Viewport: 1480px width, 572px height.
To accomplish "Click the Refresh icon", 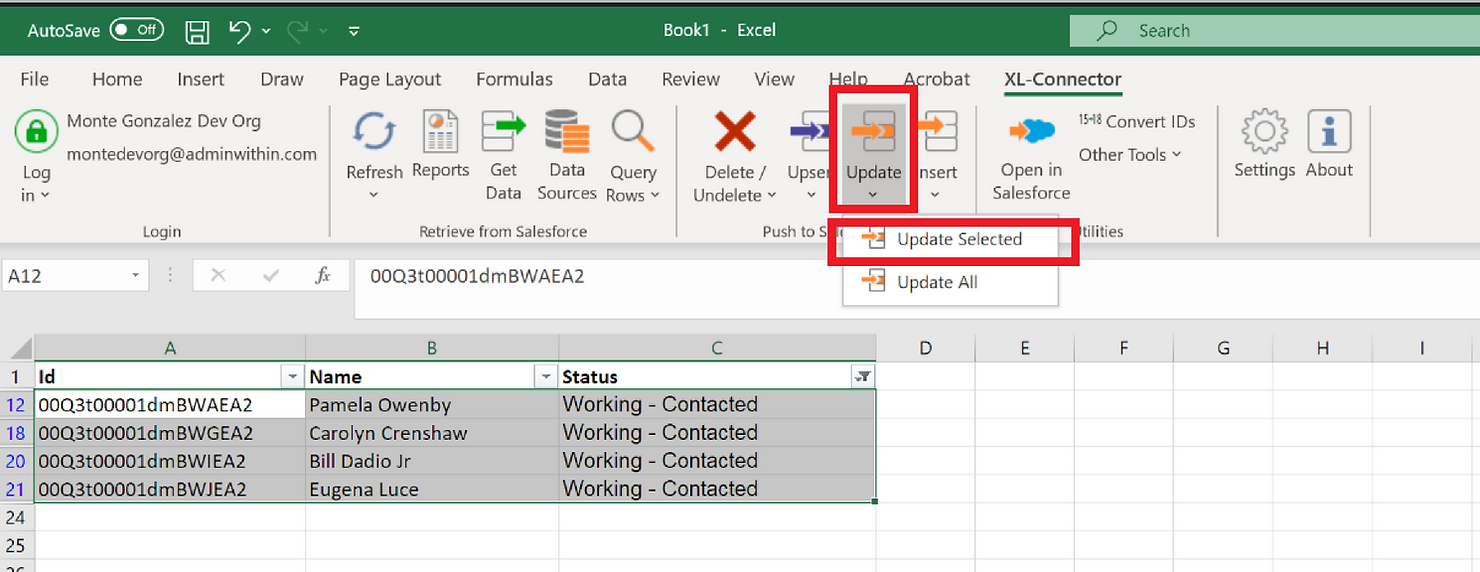I will (x=374, y=132).
